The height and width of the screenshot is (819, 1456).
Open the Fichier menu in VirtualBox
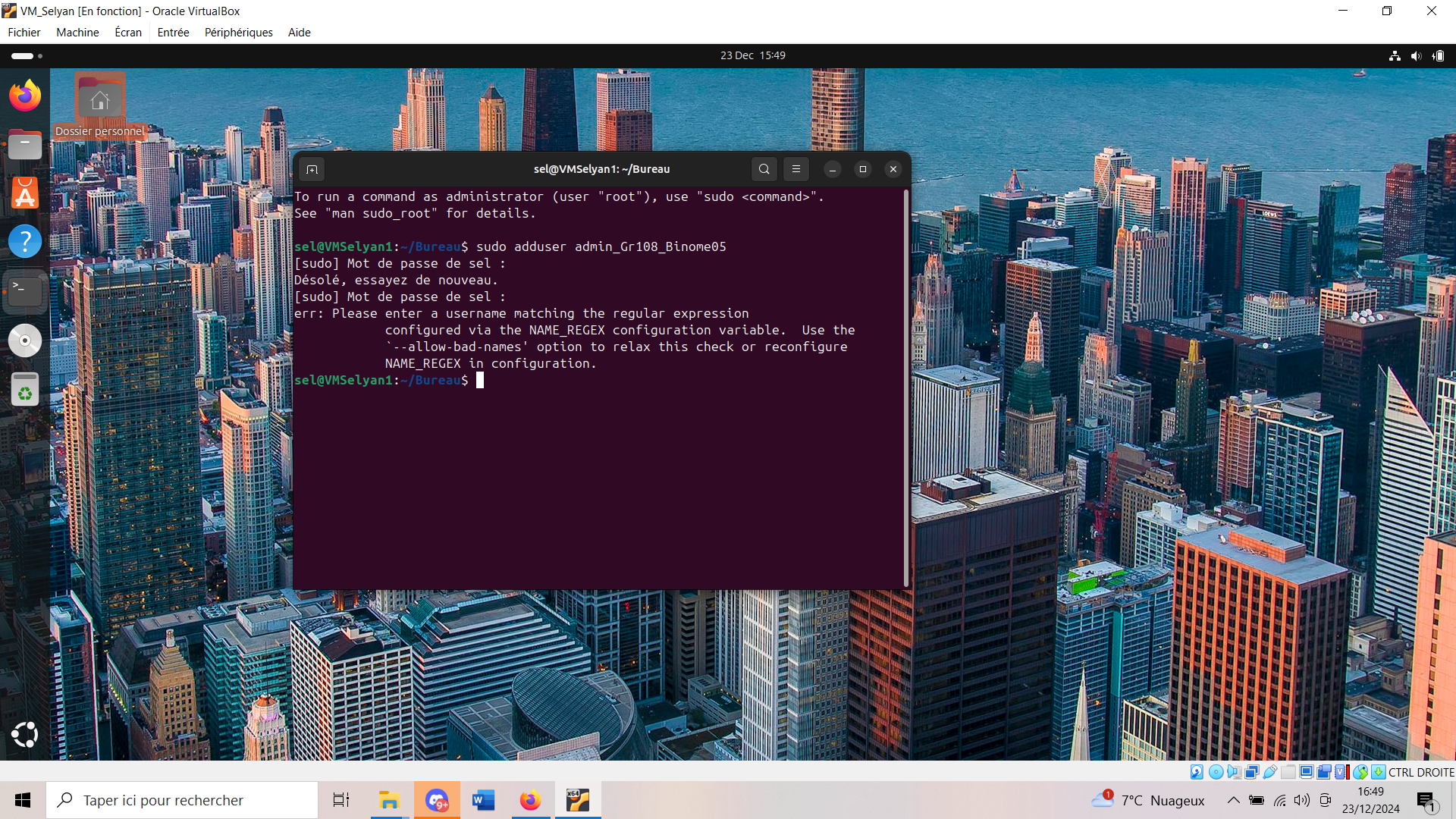pyautogui.click(x=24, y=33)
